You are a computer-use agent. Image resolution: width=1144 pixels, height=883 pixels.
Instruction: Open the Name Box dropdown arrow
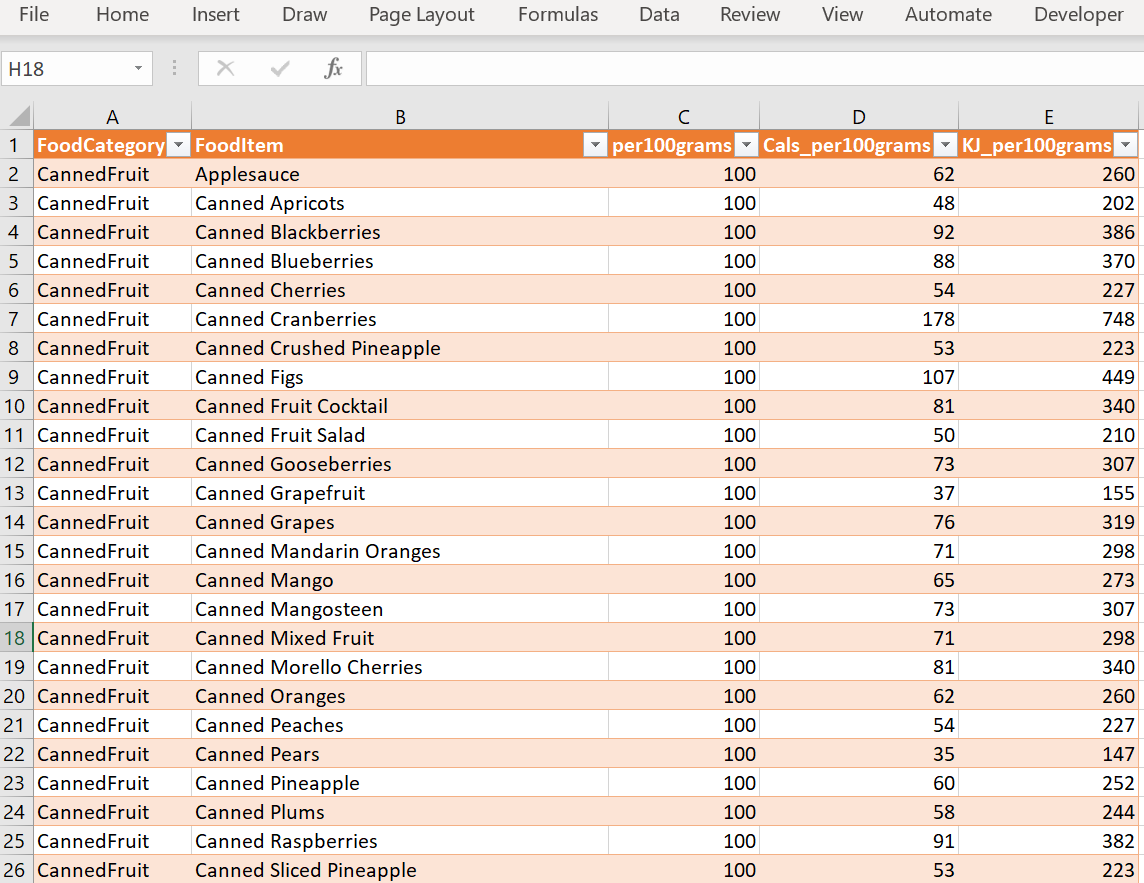(x=138, y=69)
